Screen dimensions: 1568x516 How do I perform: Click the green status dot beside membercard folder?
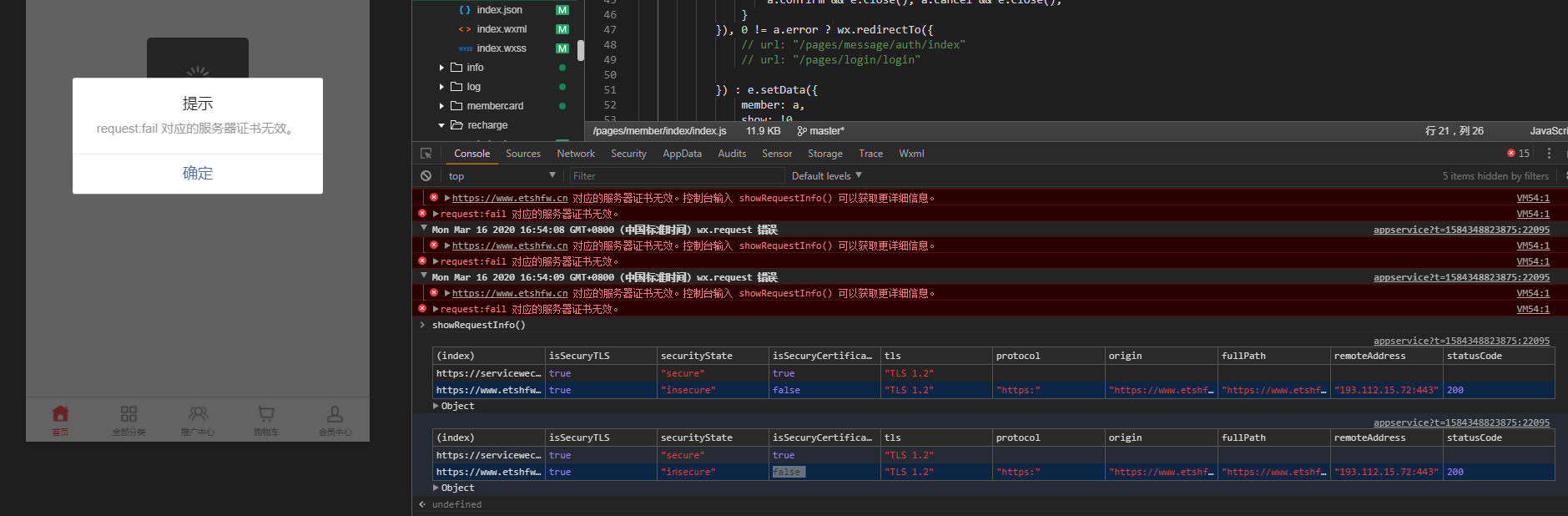coord(562,106)
